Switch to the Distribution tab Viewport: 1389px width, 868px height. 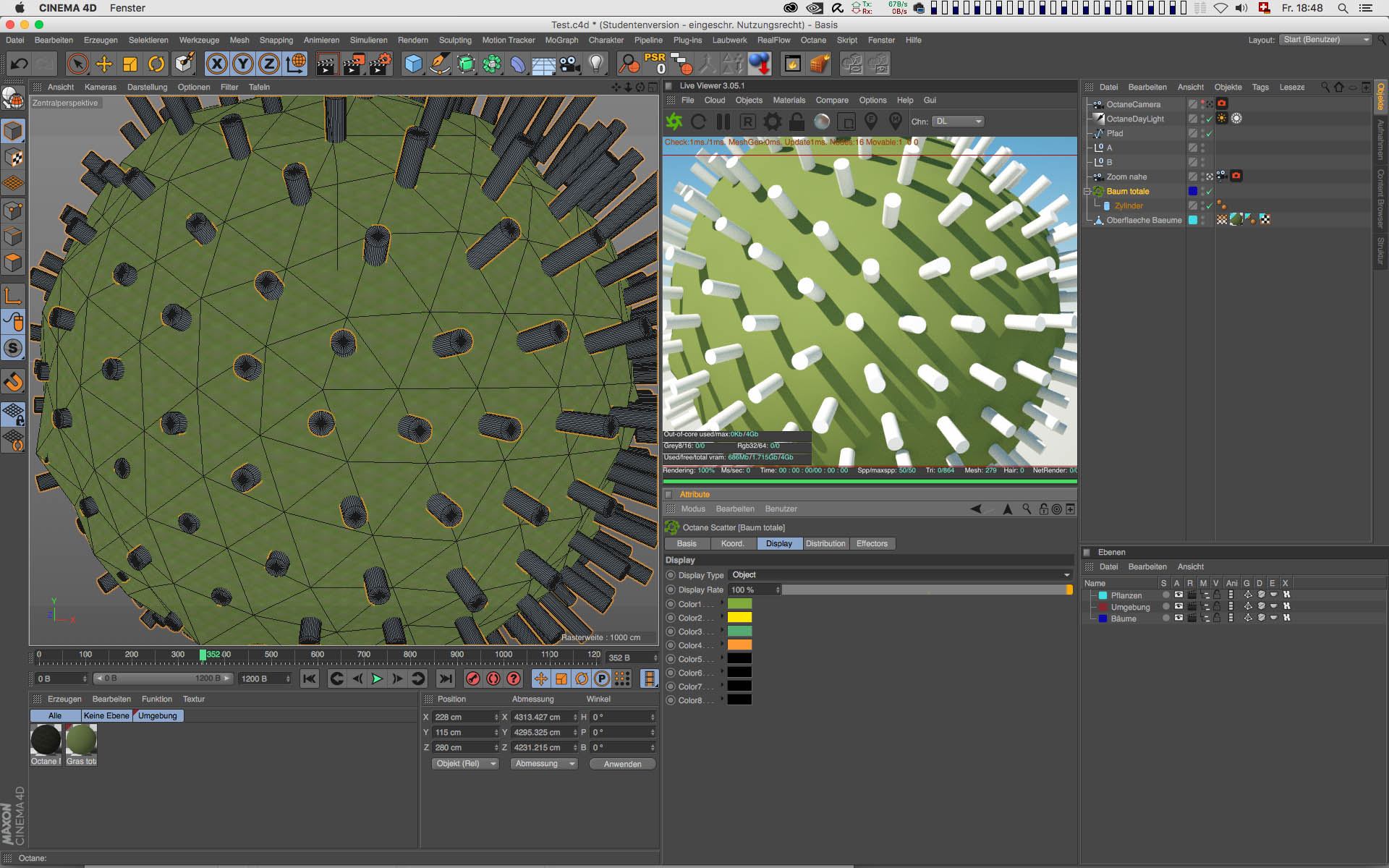point(825,544)
